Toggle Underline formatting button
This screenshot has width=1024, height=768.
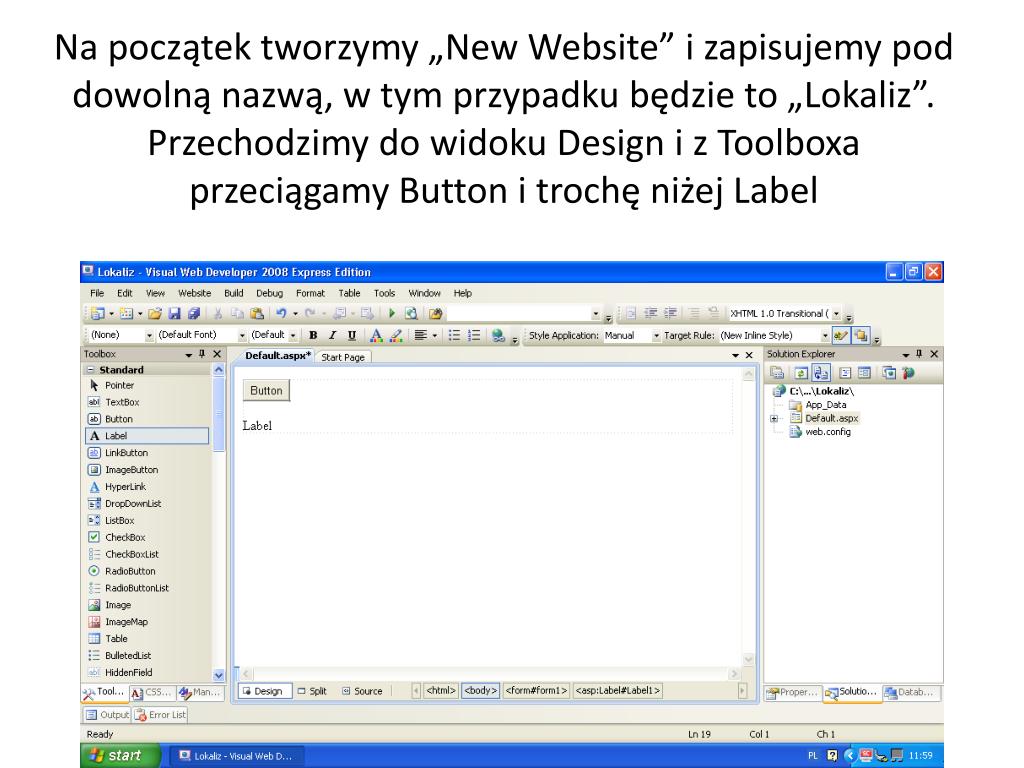(352, 335)
